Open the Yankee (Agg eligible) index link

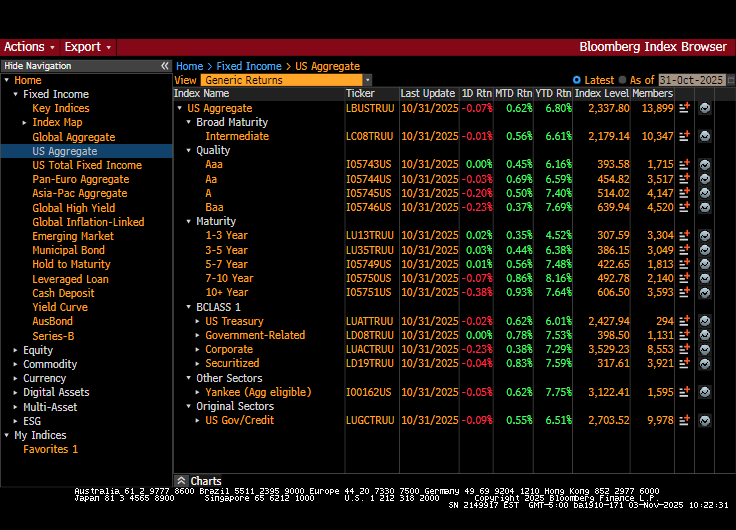pos(258,392)
